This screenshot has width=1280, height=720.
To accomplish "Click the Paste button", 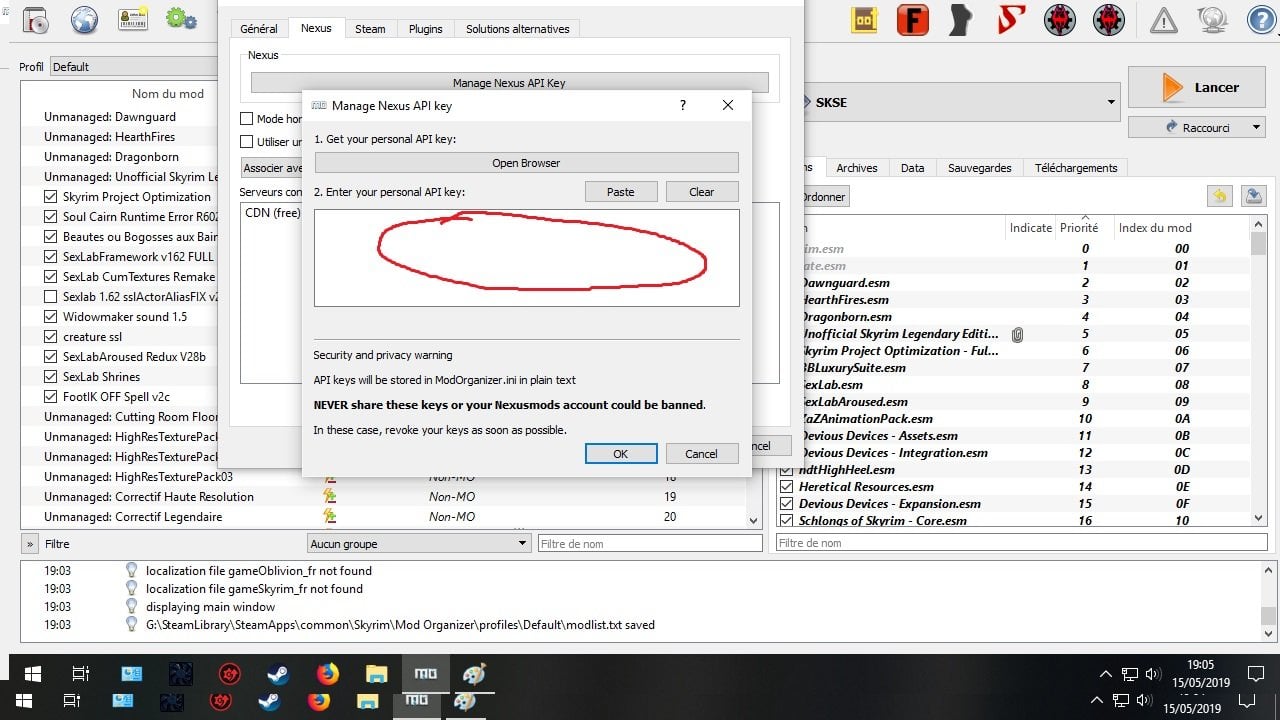I will (x=621, y=192).
